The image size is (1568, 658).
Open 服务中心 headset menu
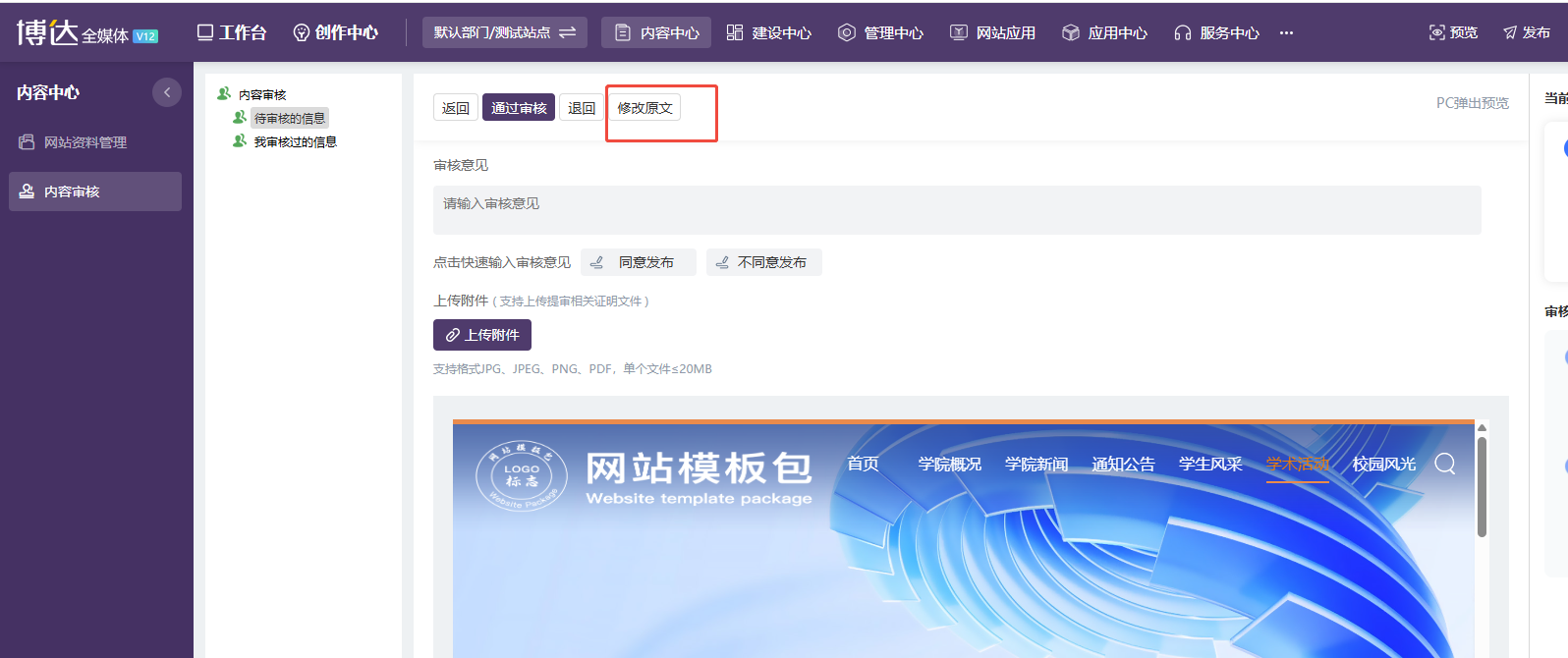(1216, 32)
